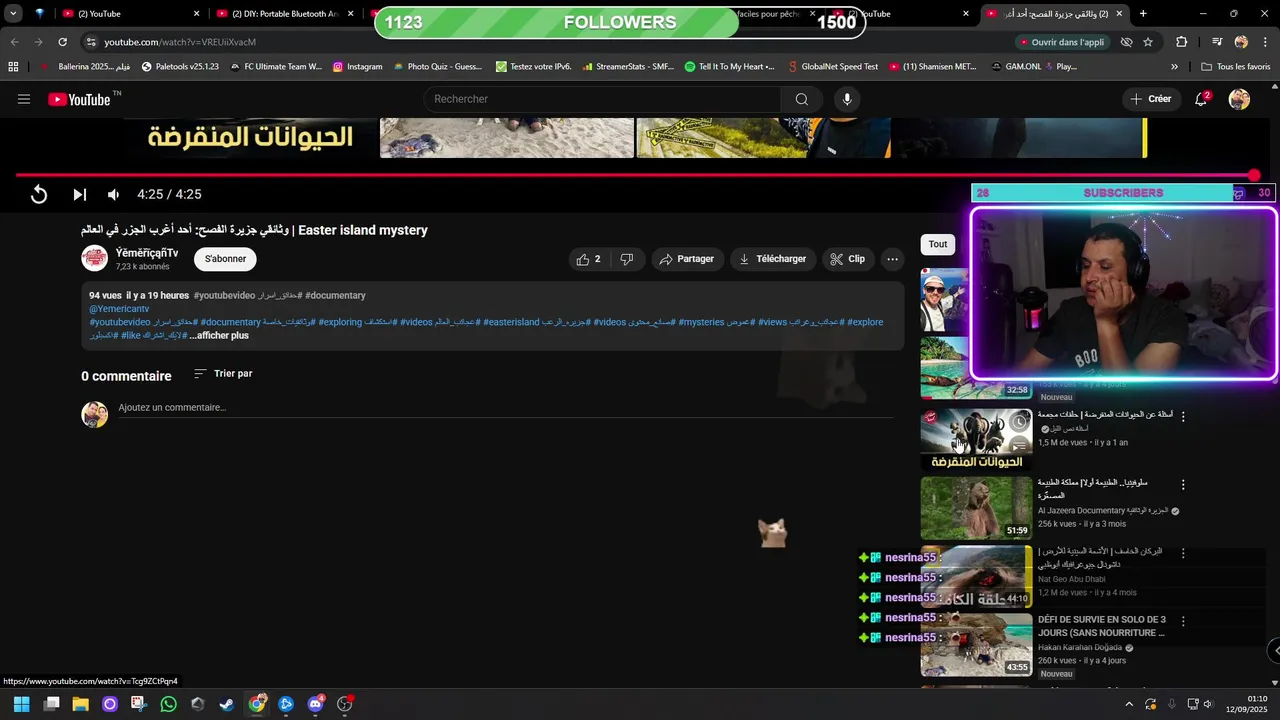1280x720 pixels.
Task: Open options for DÉFI DE SURVIE video
Action: [1183, 621]
